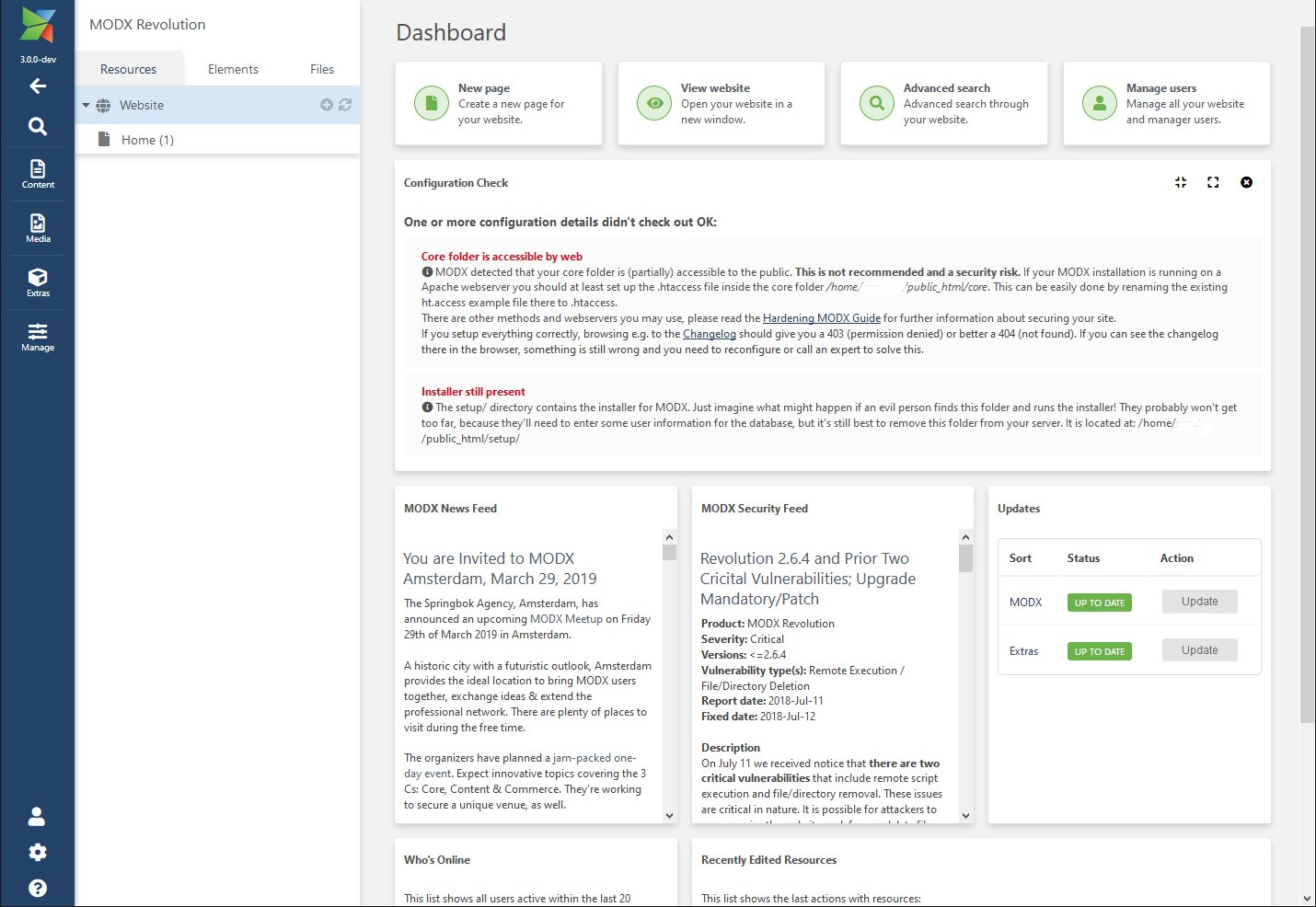Click the New page document icon
This screenshot has height=907, width=1316.
[432, 103]
